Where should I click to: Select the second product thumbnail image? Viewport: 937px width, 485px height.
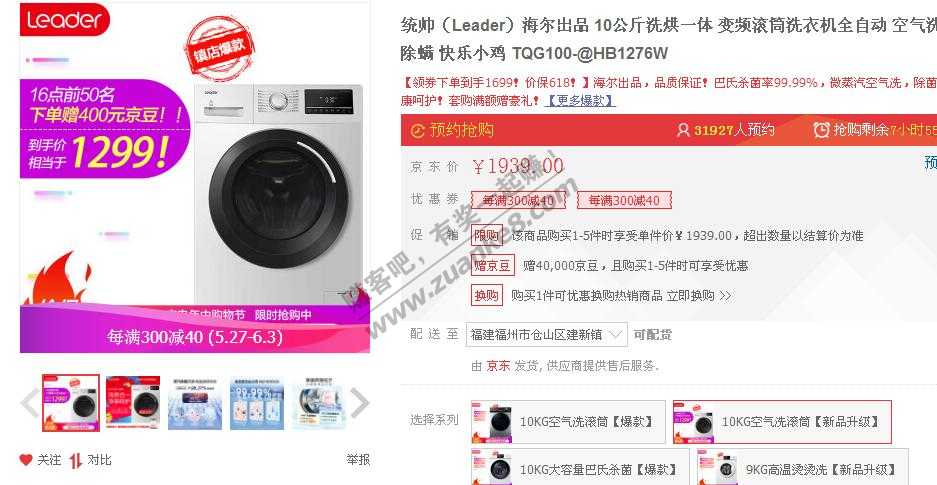click(x=133, y=403)
